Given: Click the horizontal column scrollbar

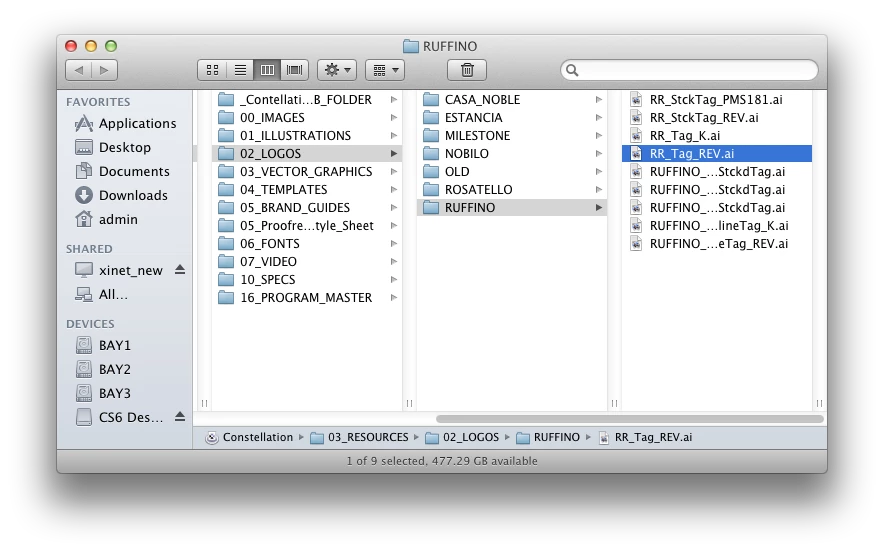Looking at the screenshot, I should (630, 419).
